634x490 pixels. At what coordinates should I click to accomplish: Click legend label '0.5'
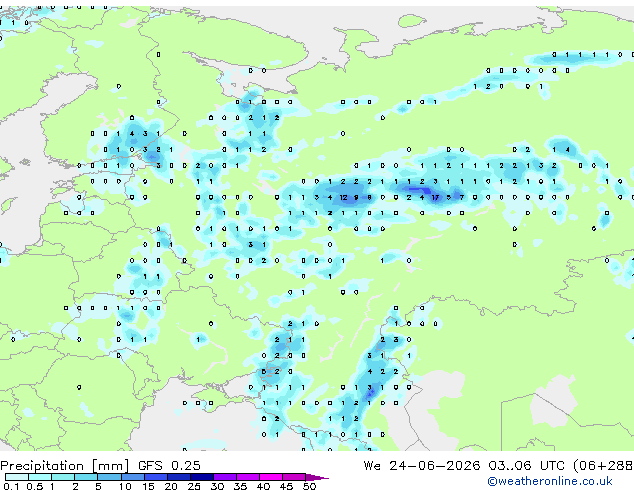(x=35, y=486)
